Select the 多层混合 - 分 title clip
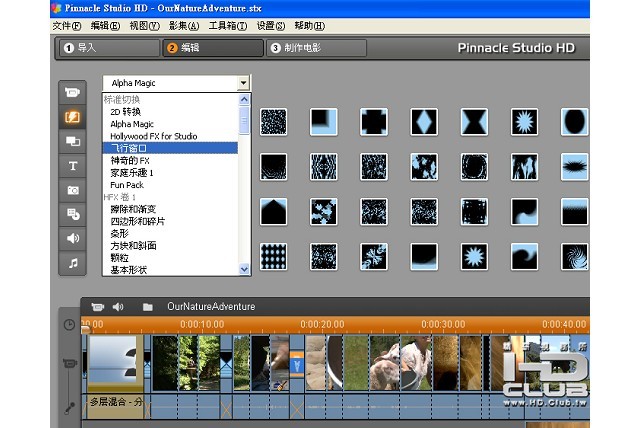 click(116, 406)
